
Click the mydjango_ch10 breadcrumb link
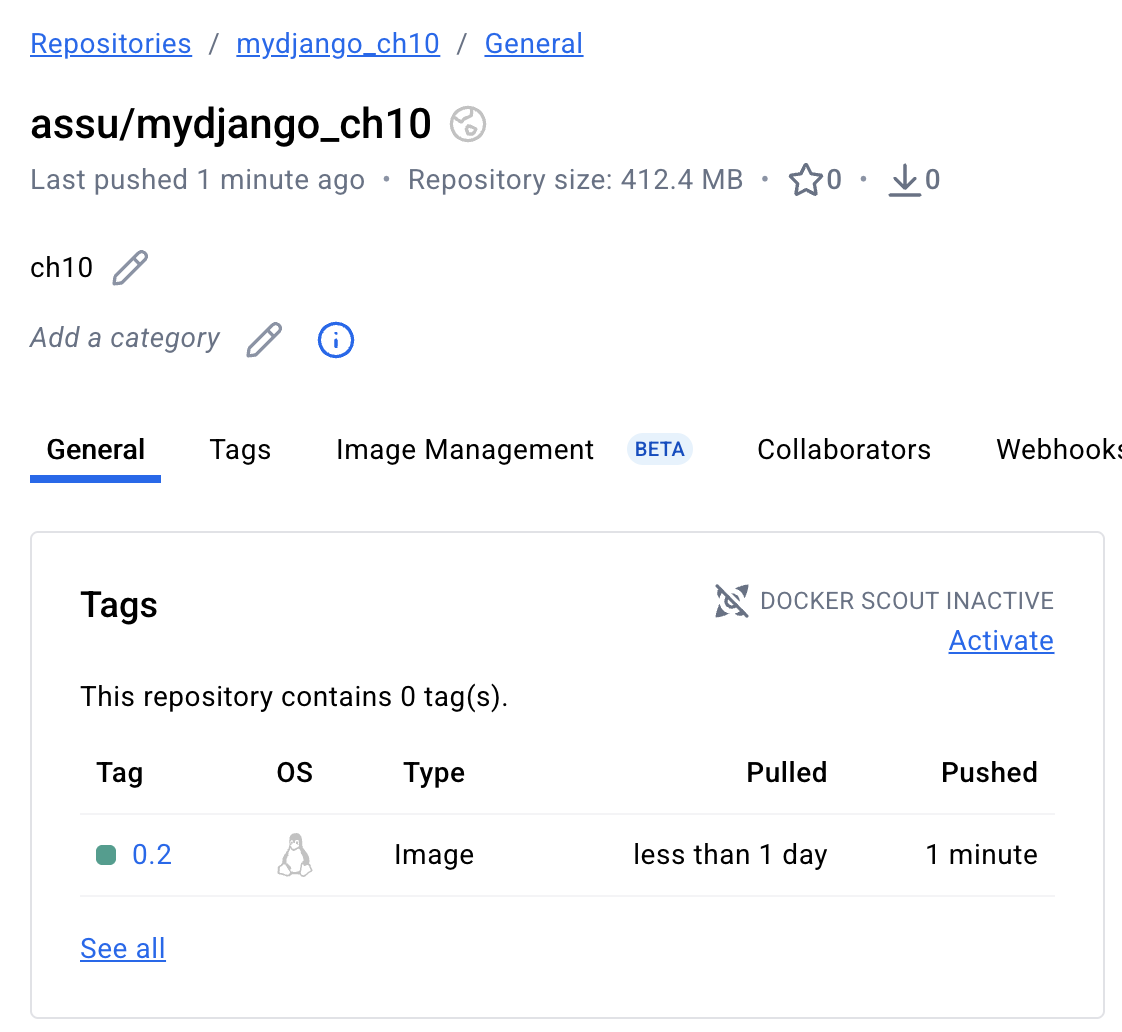pyautogui.click(x=338, y=44)
